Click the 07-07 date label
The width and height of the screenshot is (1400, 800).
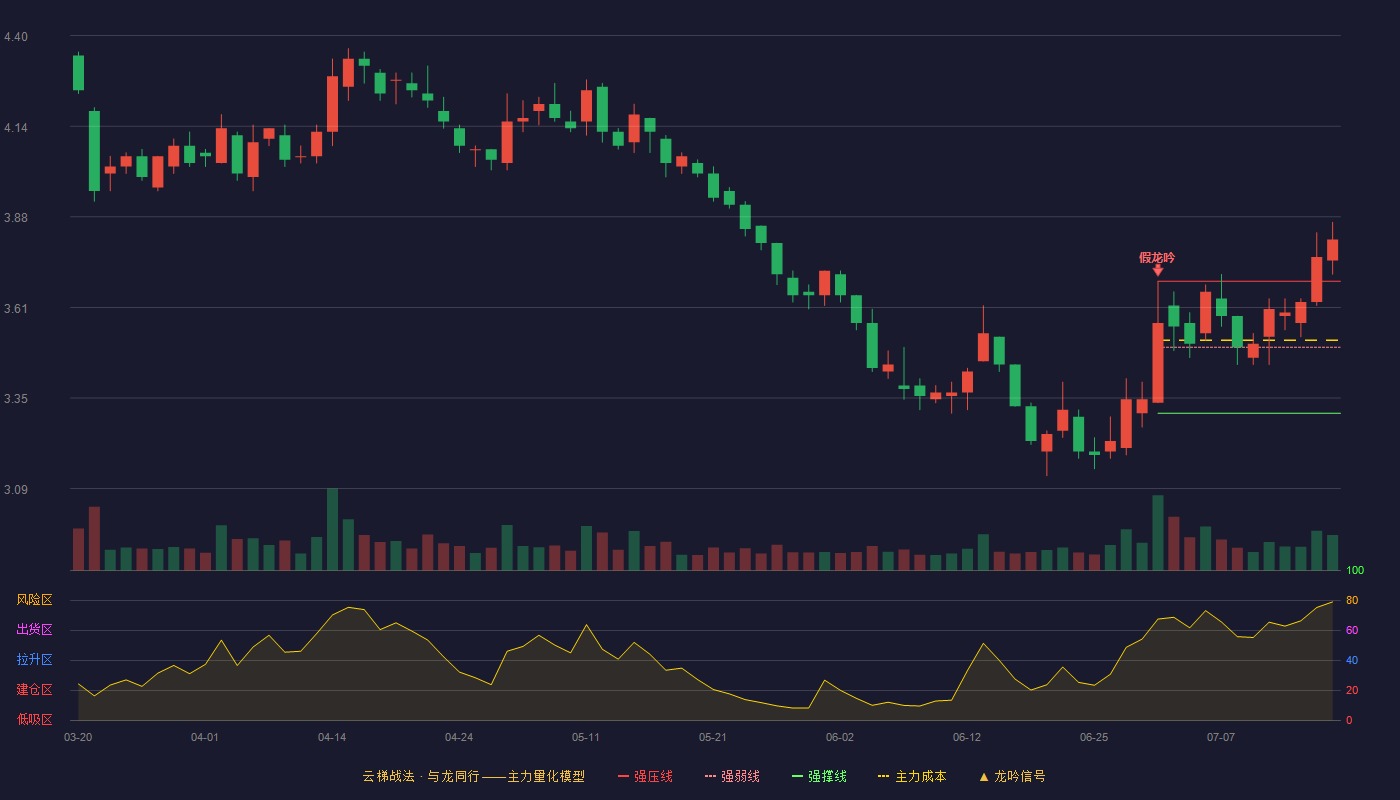click(x=1221, y=737)
